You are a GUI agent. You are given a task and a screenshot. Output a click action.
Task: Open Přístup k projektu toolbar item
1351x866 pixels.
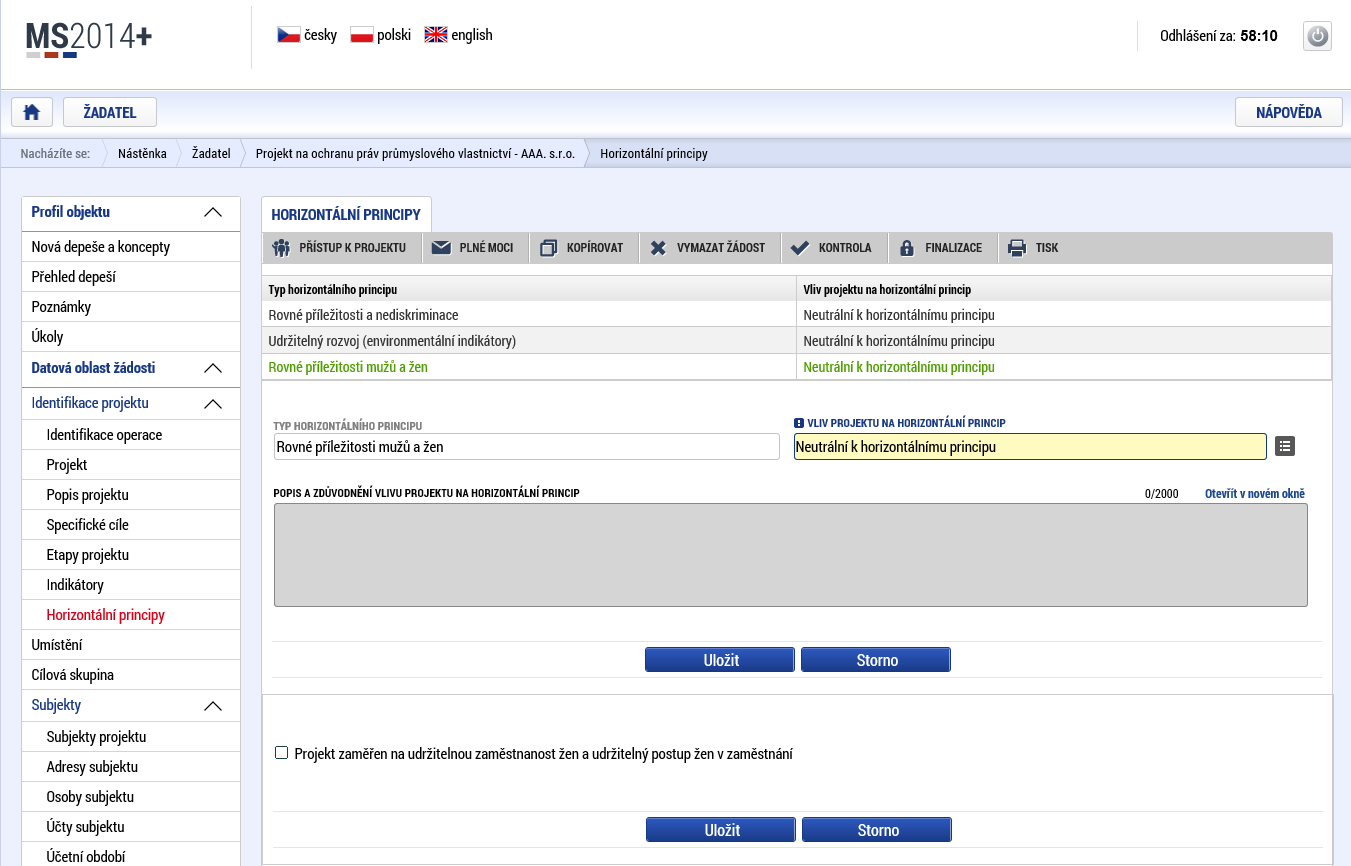[342, 248]
